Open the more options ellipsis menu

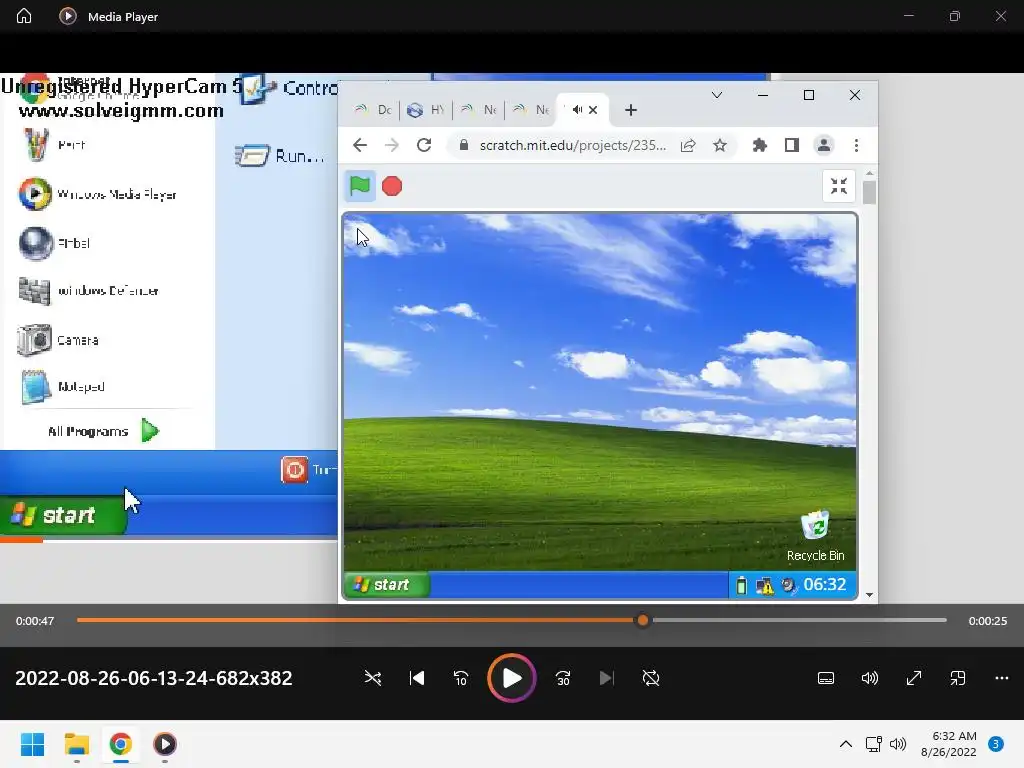(x=1001, y=678)
